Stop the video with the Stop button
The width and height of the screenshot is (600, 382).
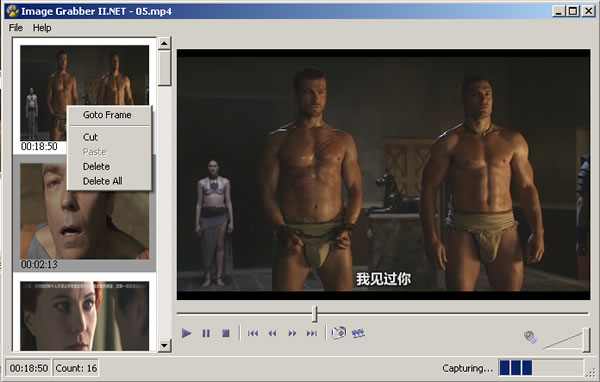pos(226,333)
